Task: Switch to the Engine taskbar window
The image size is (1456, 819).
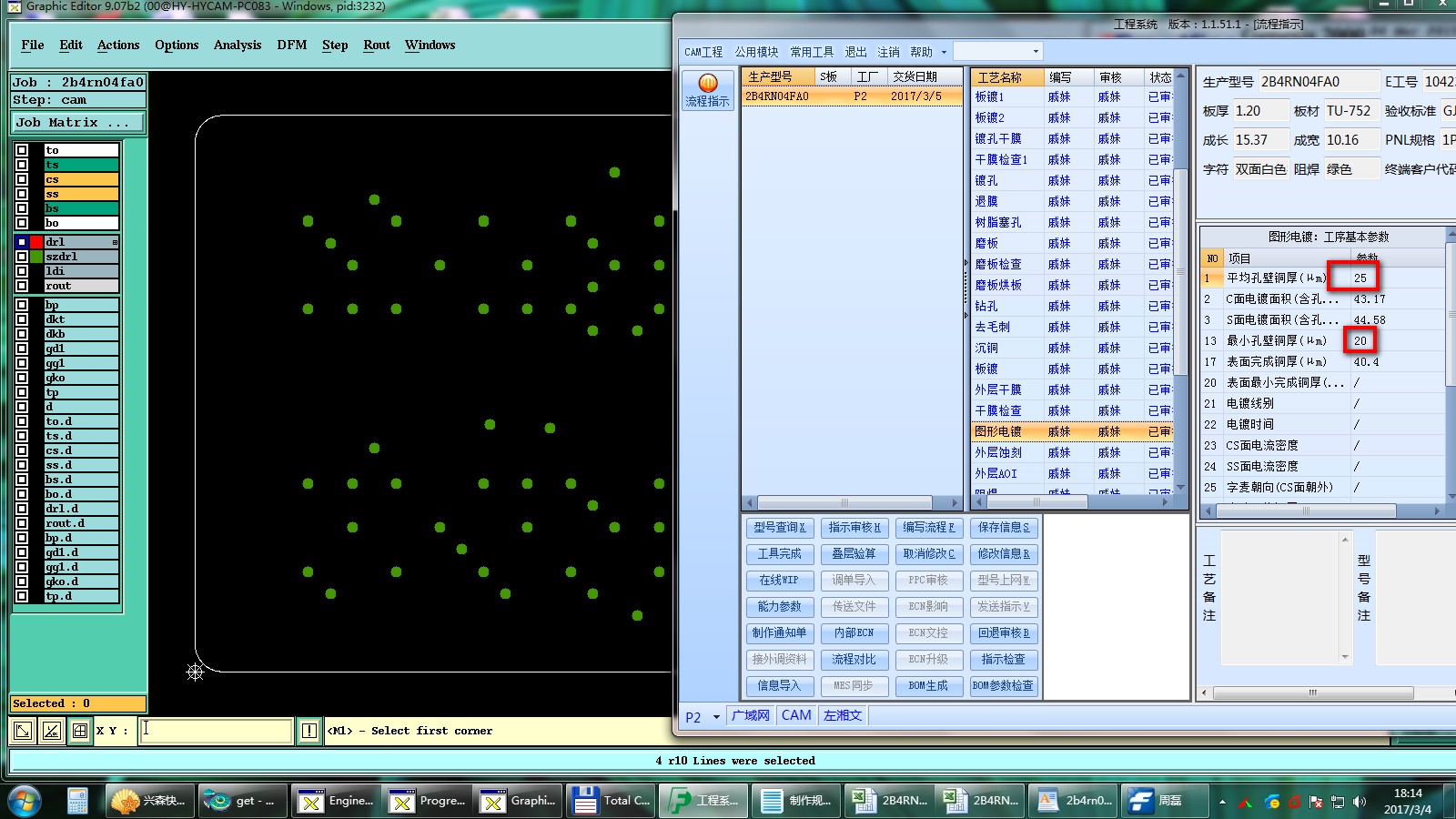Action: (x=336, y=801)
